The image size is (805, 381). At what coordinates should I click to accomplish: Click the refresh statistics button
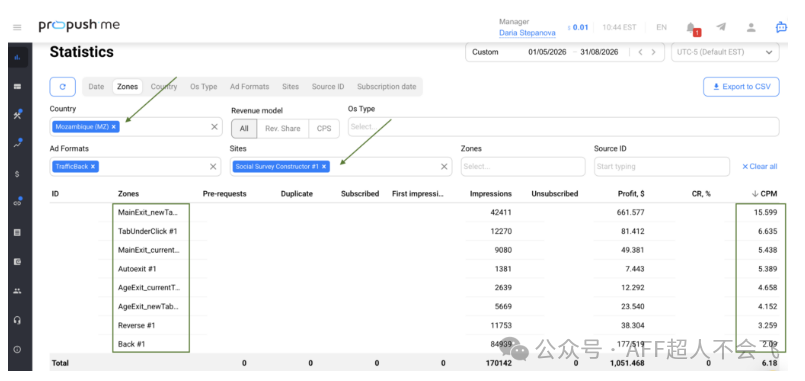pos(63,87)
